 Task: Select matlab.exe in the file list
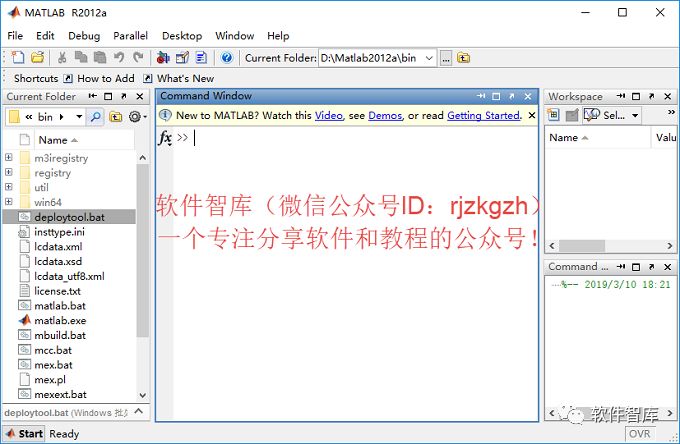[60, 320]
